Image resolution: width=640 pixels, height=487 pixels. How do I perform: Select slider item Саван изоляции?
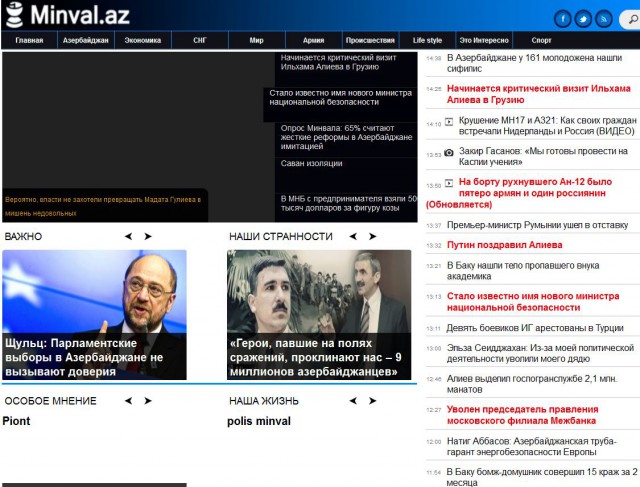[x=346, y=175]
